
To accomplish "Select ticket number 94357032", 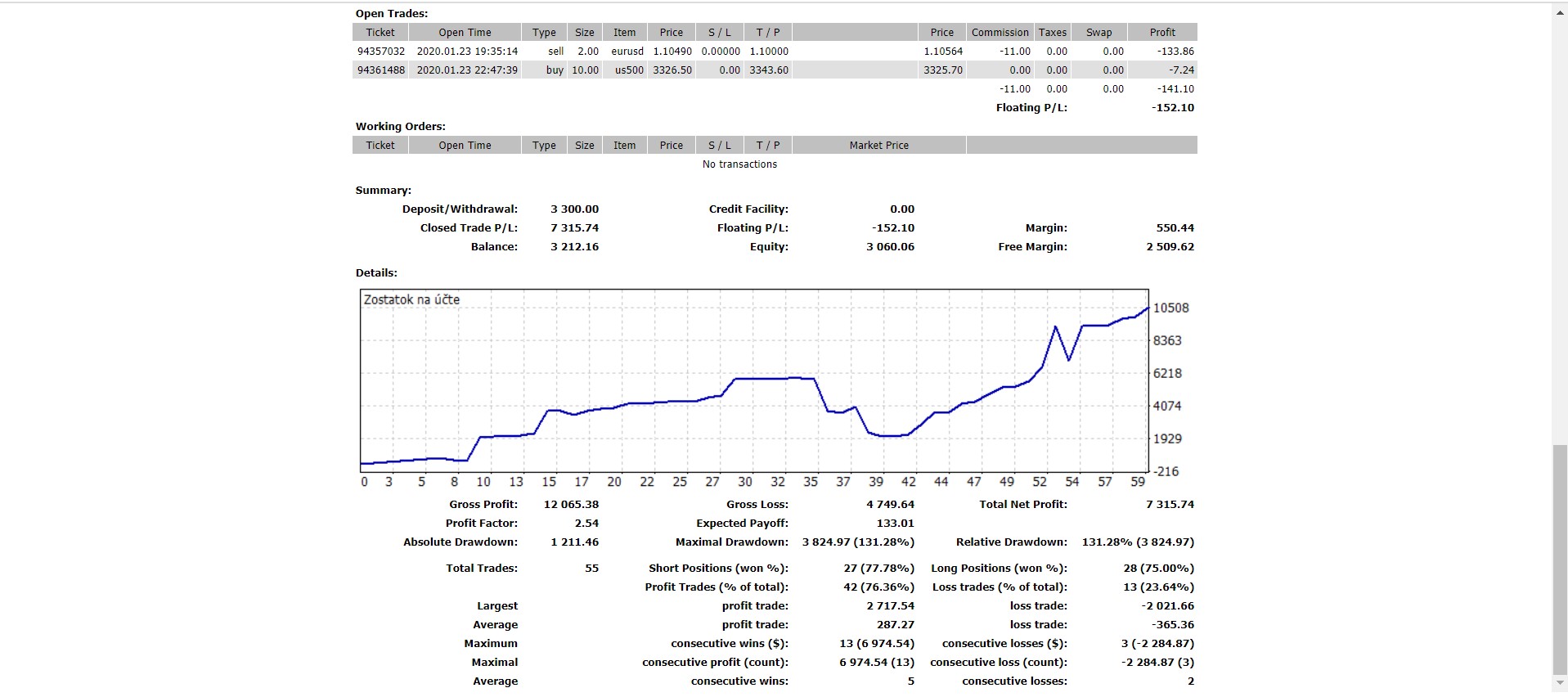I will click(380, 52).
